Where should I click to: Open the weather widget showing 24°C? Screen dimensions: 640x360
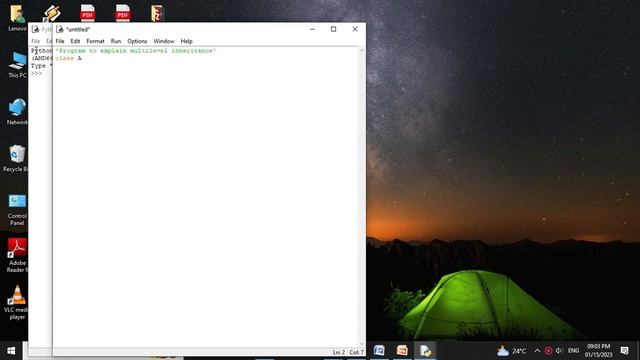point(511,351)
